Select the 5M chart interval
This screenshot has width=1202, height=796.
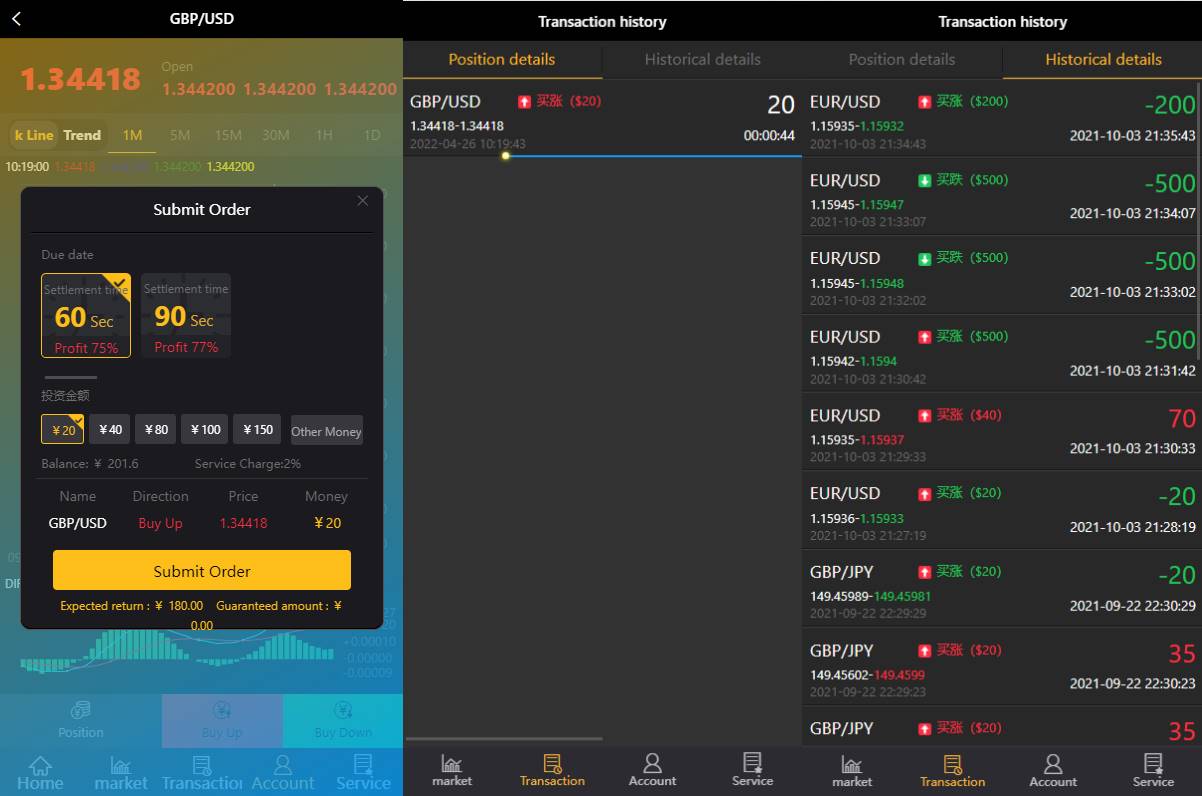[x=180, y=135]
